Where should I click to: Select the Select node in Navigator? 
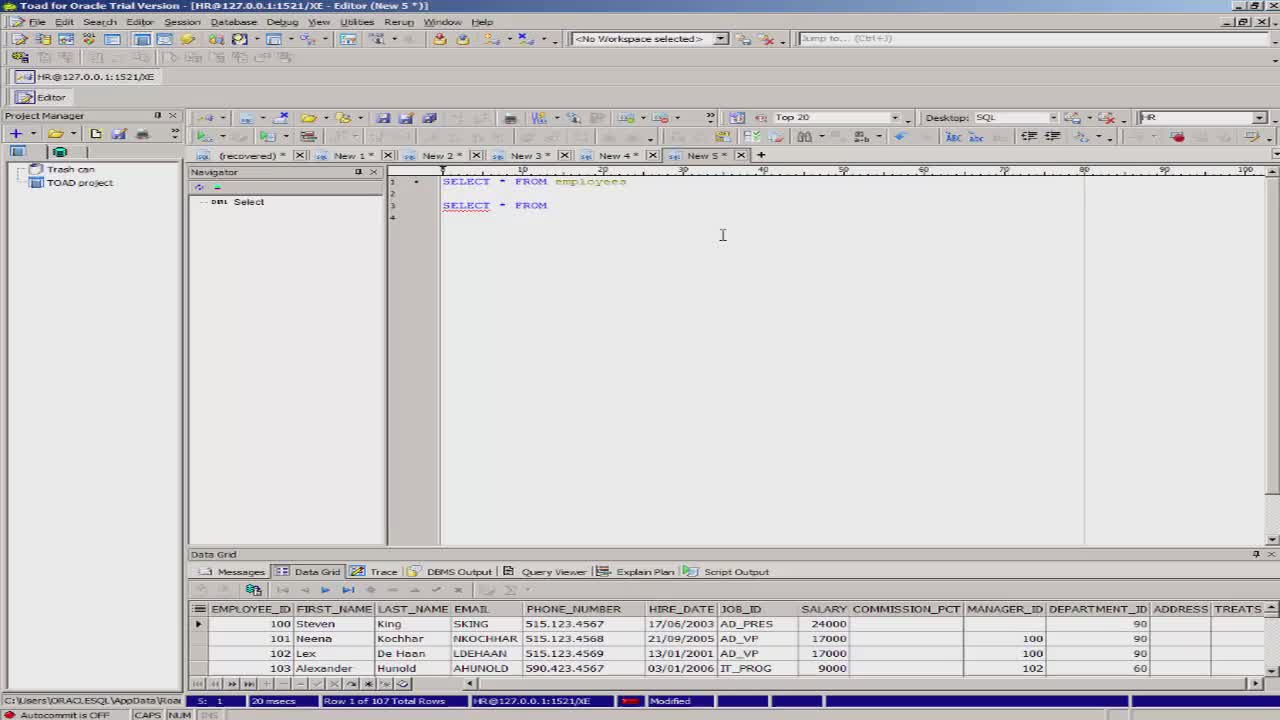tap(248, 202)
